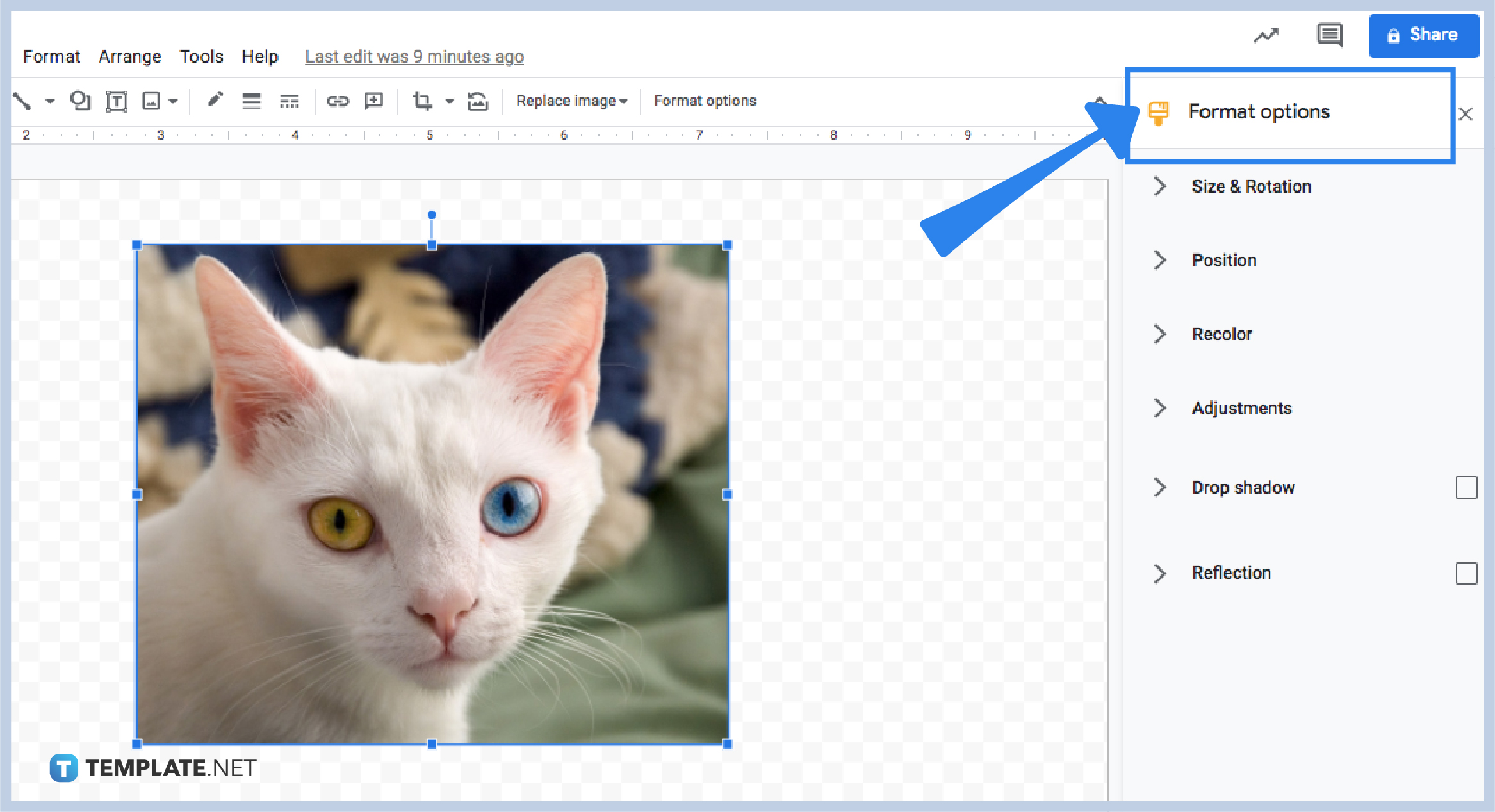This screenshot has height=812, width=1495.
Task: Open version history via Last edit link
Action: click(414, 56)
